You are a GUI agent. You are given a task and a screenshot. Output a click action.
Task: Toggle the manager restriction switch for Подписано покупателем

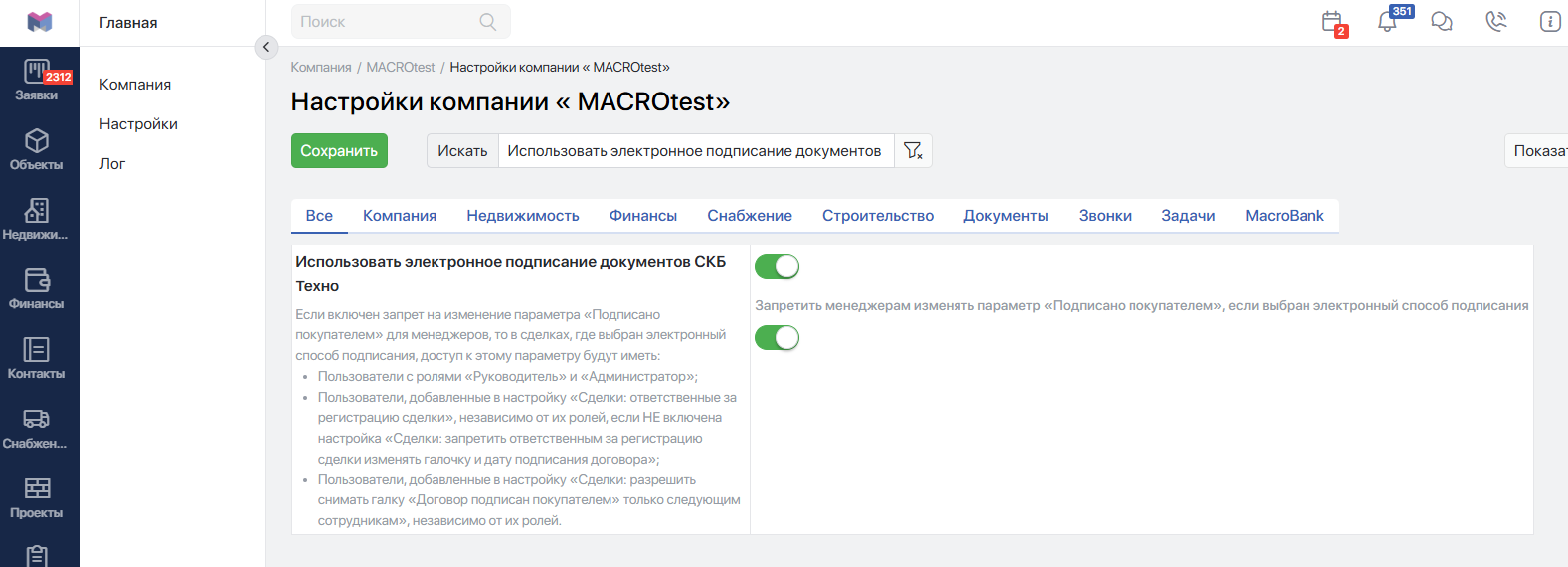coord(777,338)
